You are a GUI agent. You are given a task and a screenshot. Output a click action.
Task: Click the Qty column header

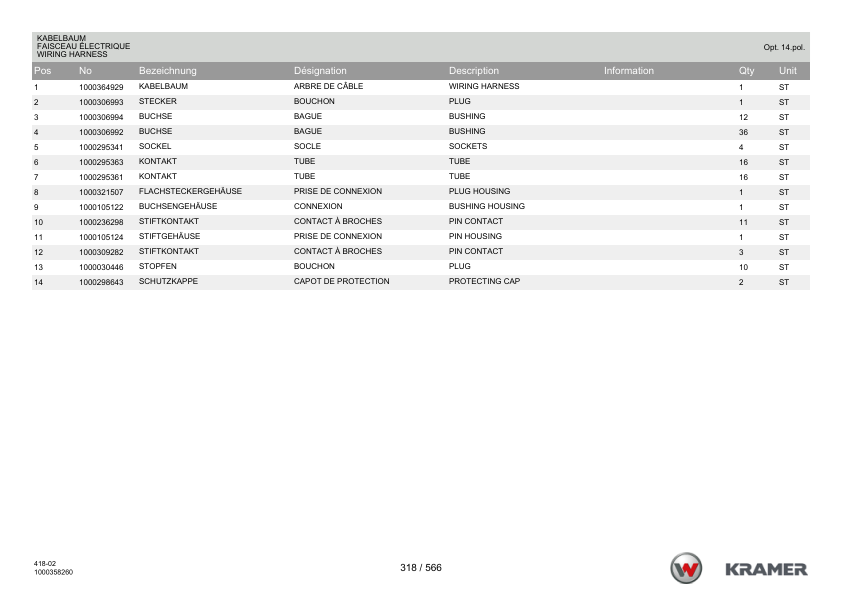coord(745,71)
